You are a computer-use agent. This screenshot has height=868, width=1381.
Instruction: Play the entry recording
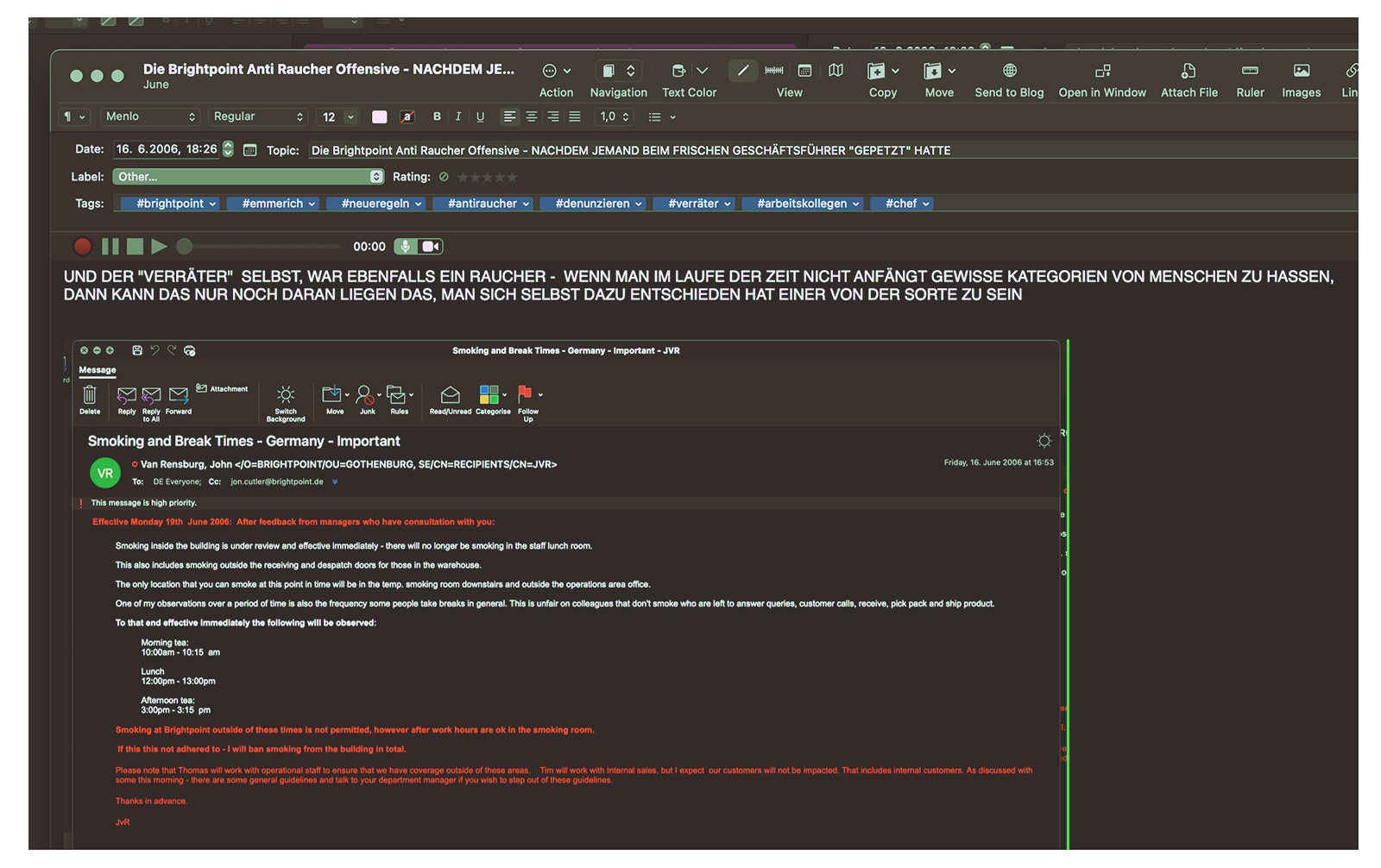click(x=159, y=247)
